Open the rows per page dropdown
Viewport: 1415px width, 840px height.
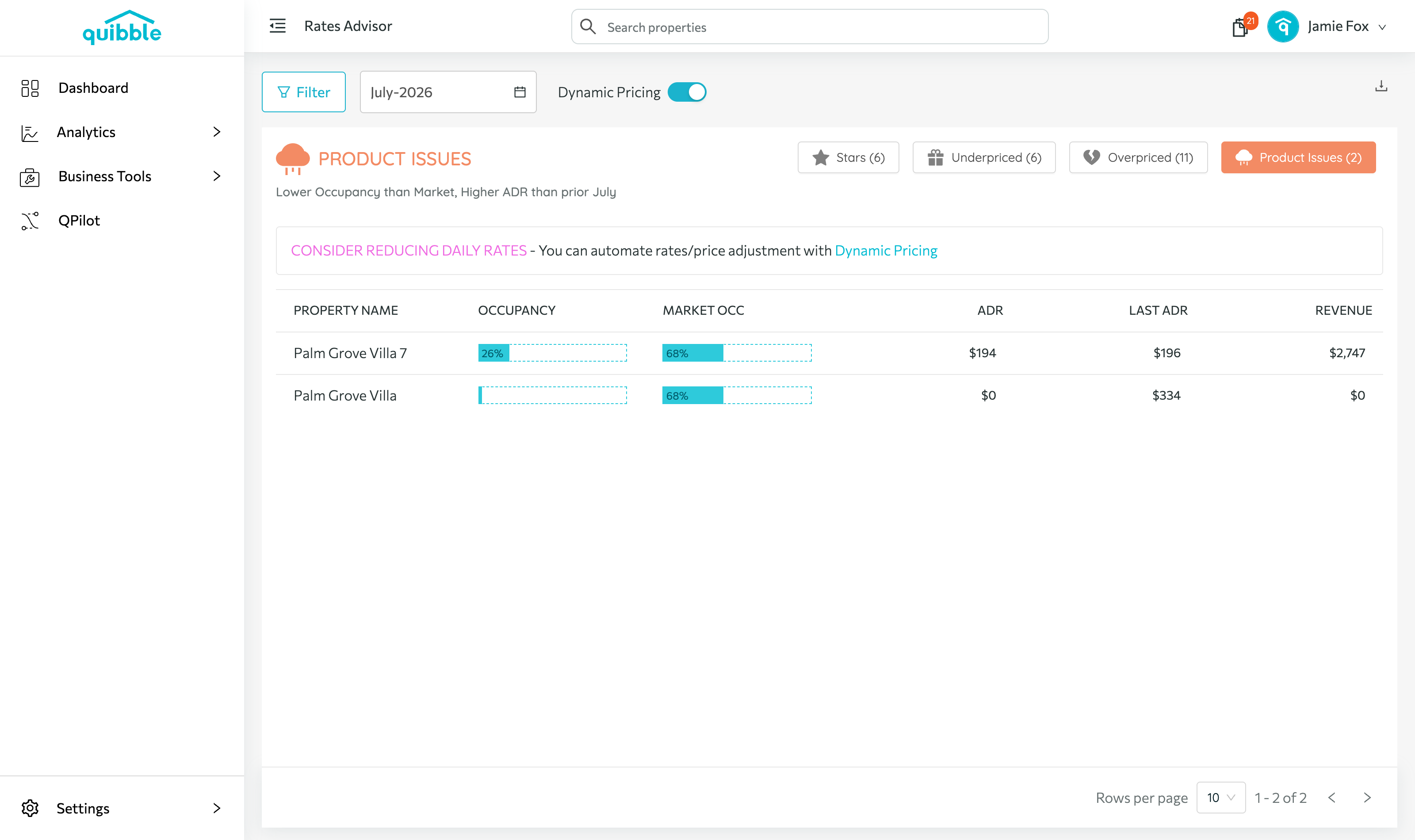coord(1221,798)
